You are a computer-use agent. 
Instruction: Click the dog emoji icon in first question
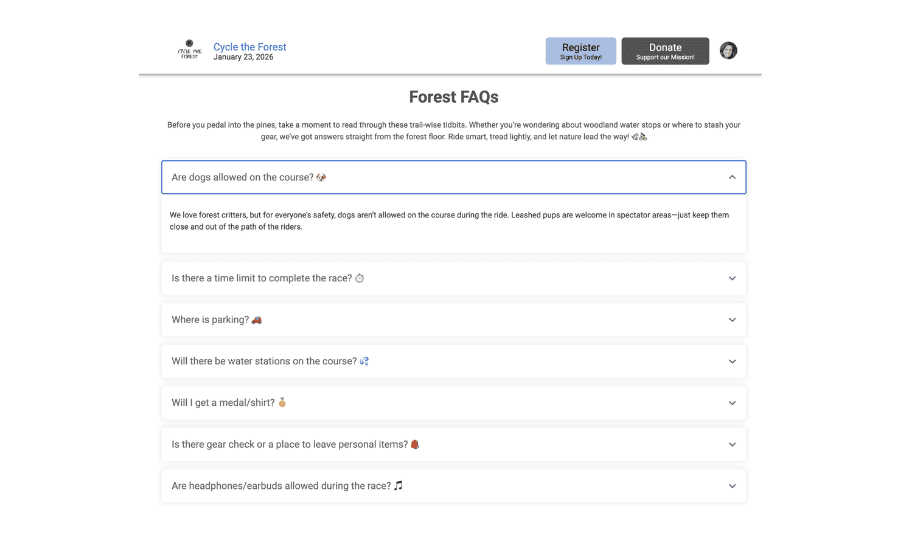[321, 177]
